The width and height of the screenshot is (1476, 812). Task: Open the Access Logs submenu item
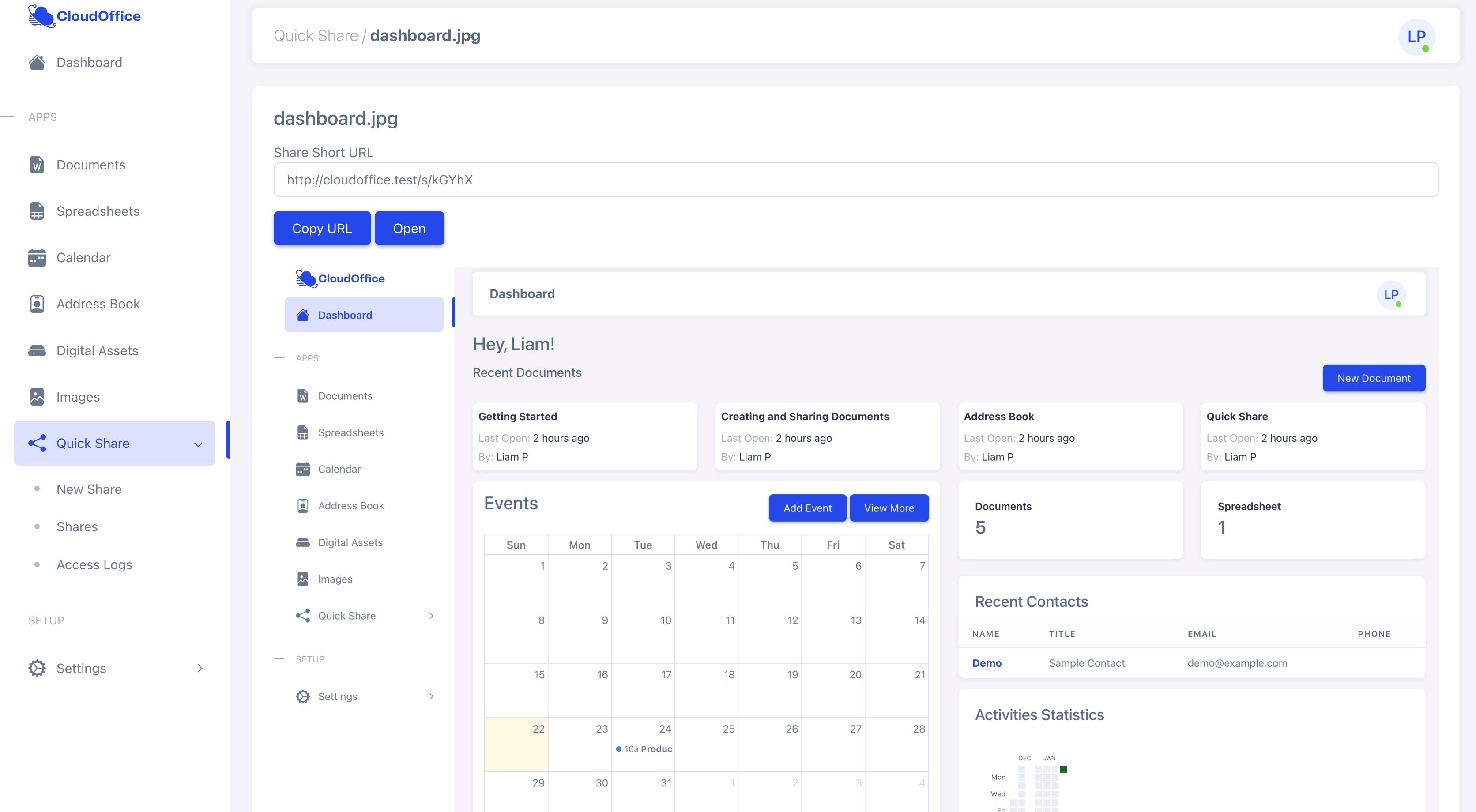[94, 565]
